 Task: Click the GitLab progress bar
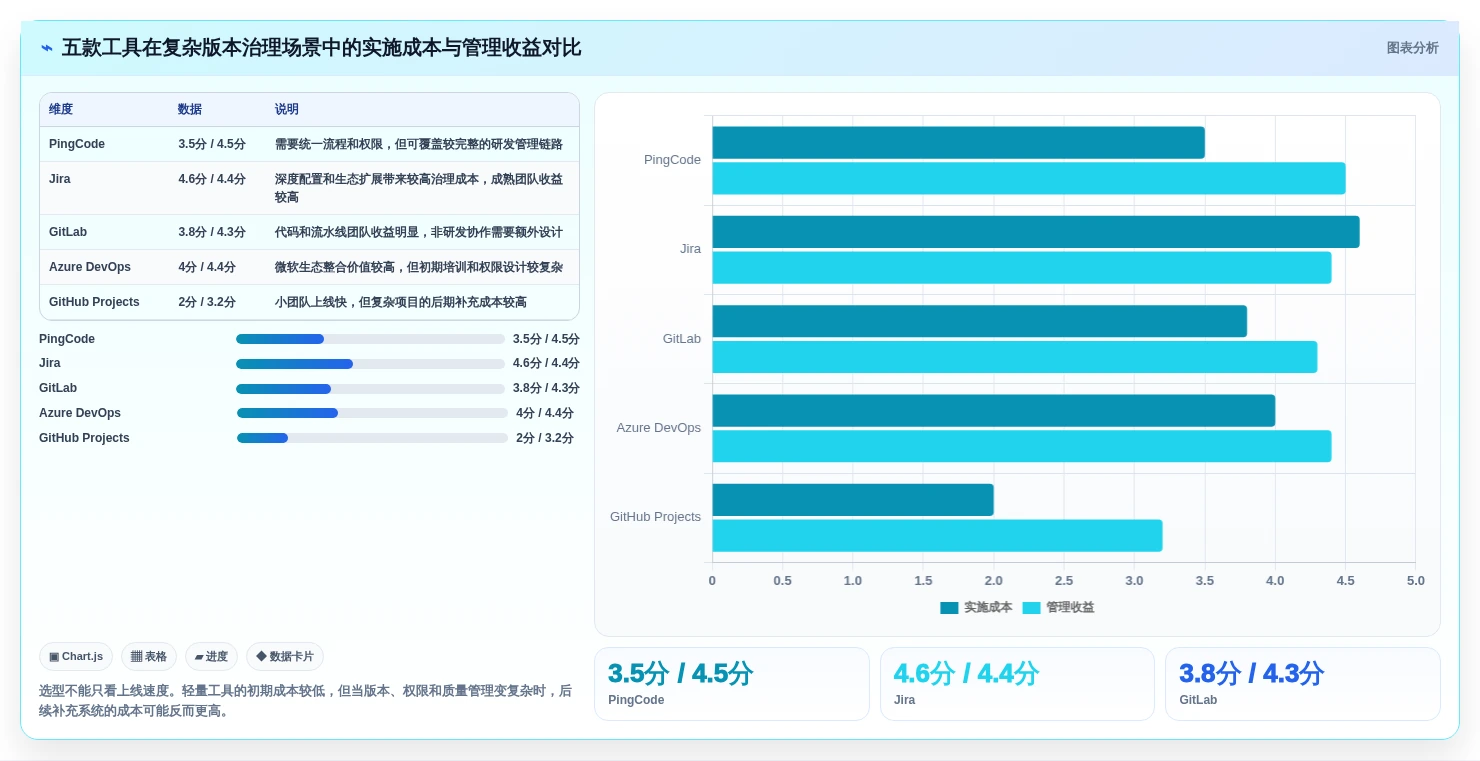(370, 388)
